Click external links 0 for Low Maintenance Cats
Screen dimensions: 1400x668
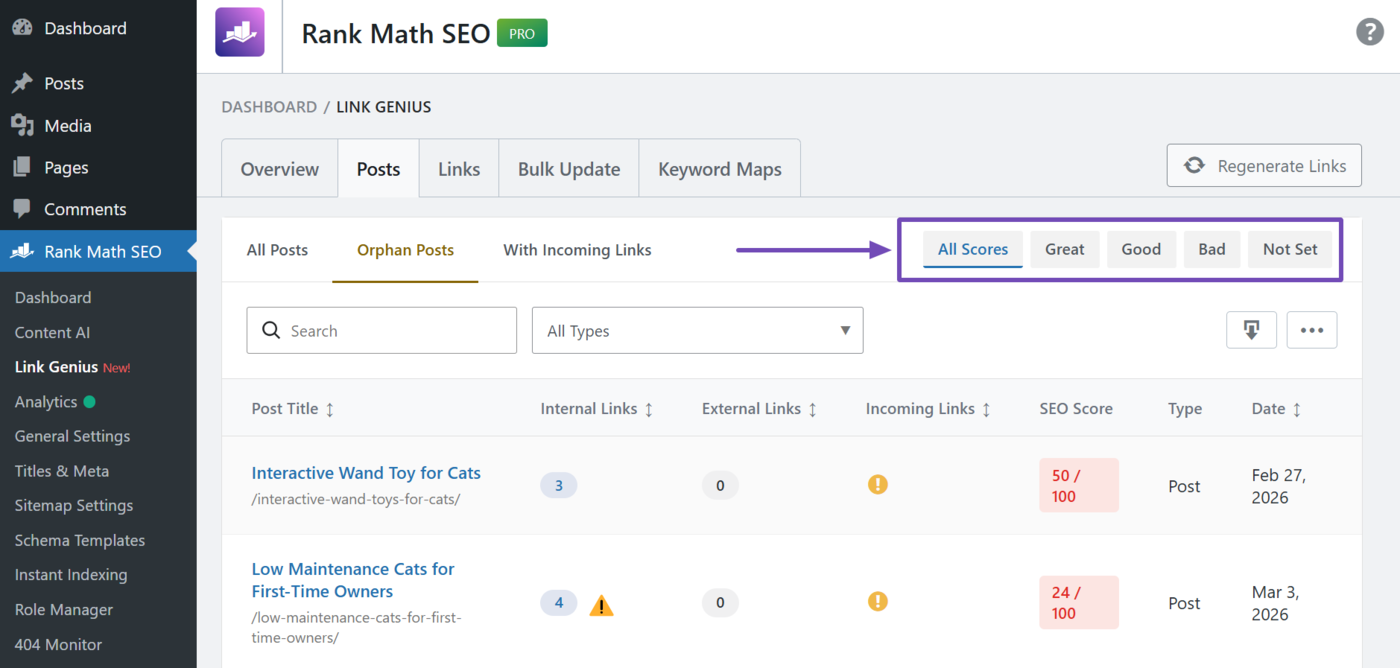tap(720, 603)
